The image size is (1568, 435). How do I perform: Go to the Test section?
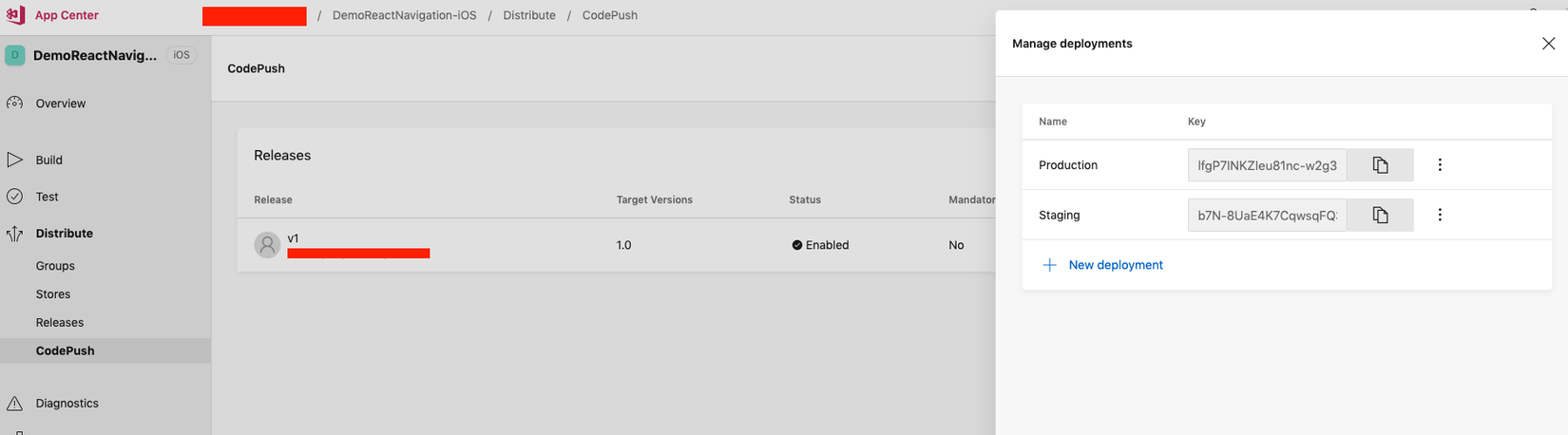tap(47, 197)
